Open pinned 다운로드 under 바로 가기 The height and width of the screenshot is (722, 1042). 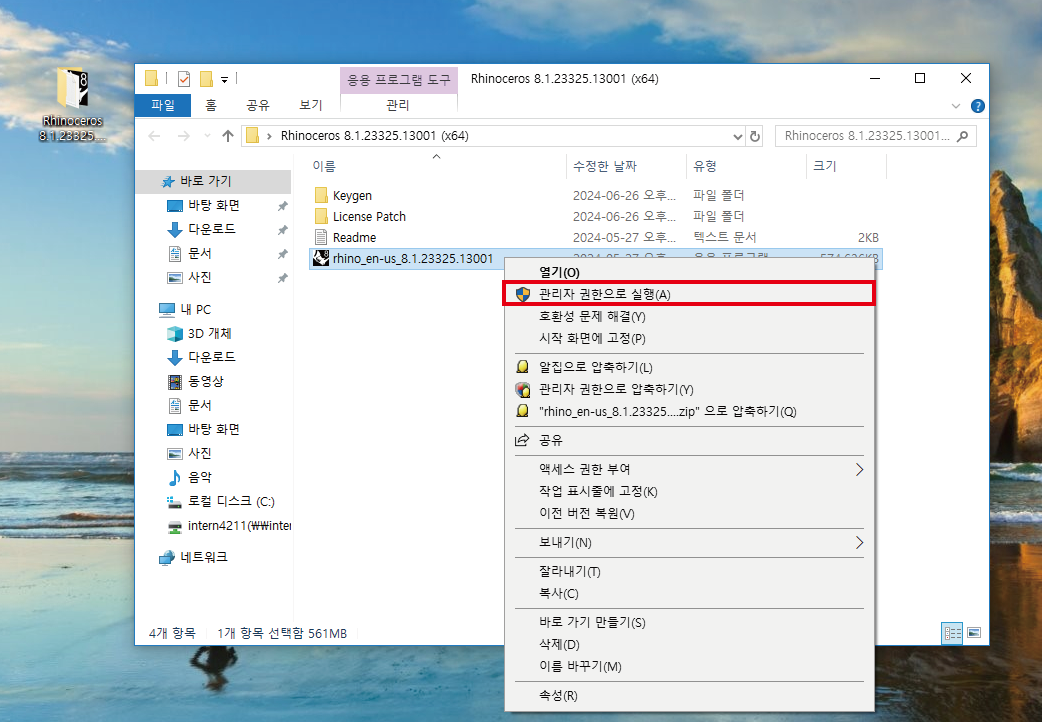(x=213, y=229)
